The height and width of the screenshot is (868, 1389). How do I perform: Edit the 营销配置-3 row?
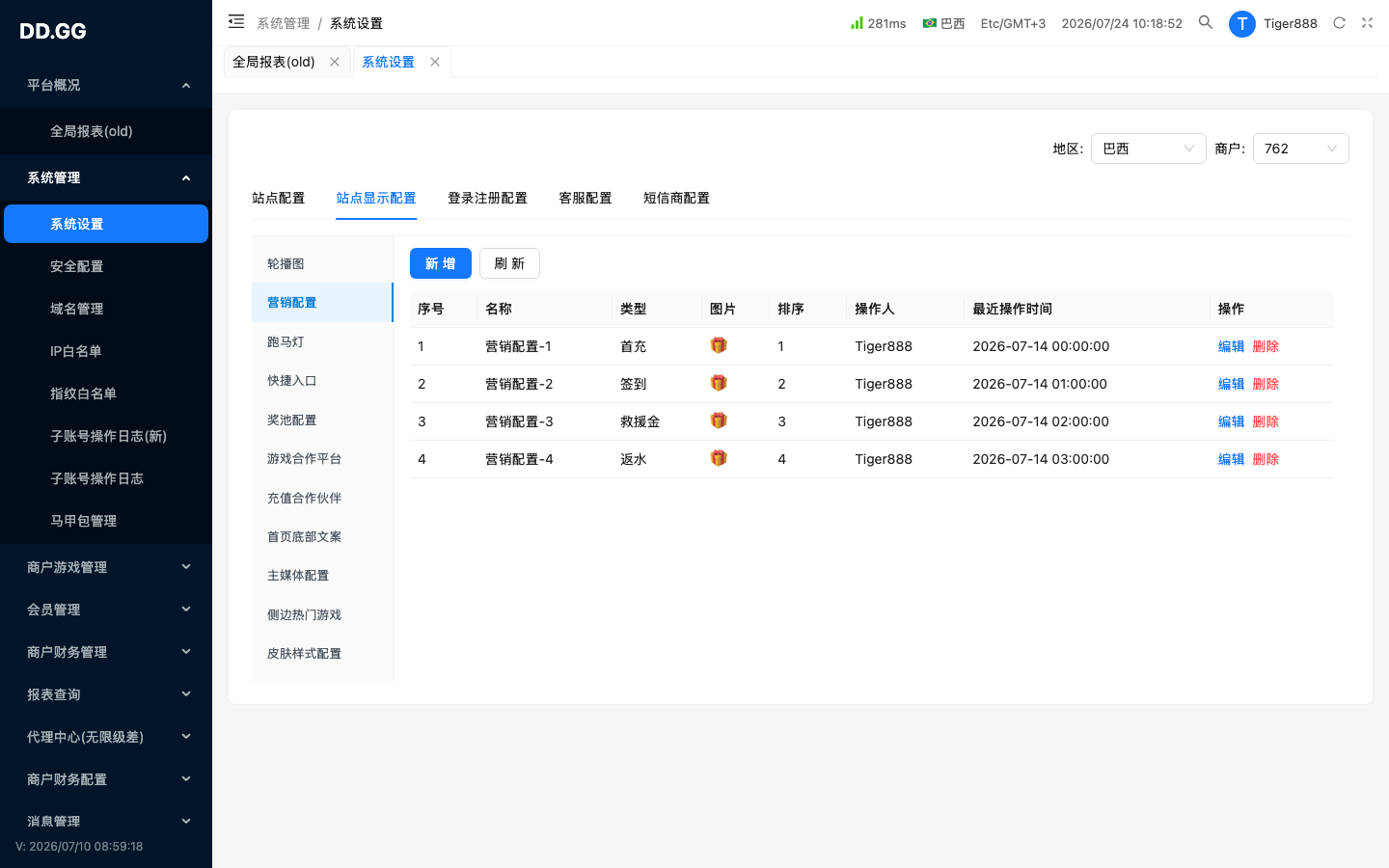1231,421
